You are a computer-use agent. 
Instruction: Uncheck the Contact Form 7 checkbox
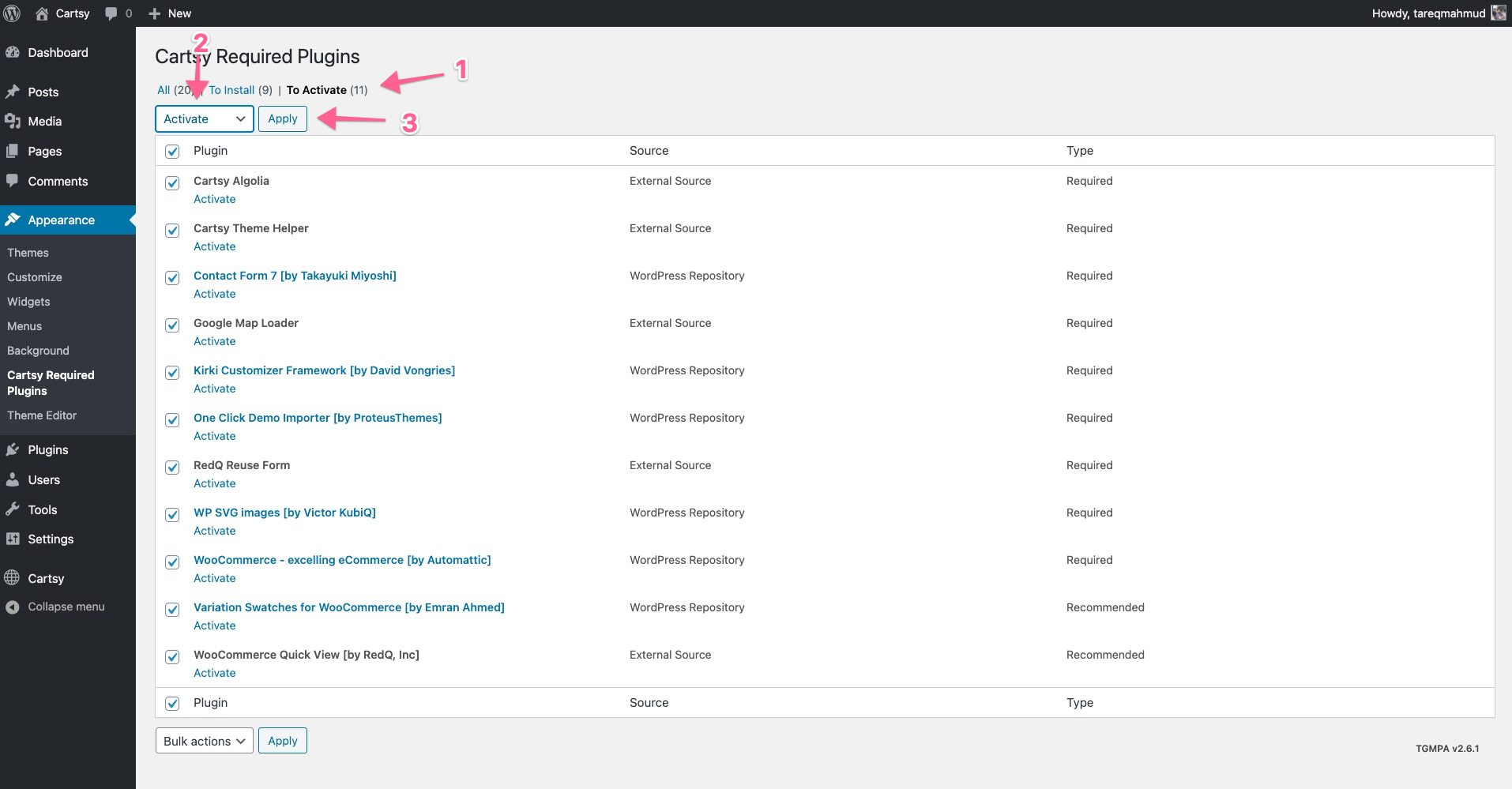172,277
